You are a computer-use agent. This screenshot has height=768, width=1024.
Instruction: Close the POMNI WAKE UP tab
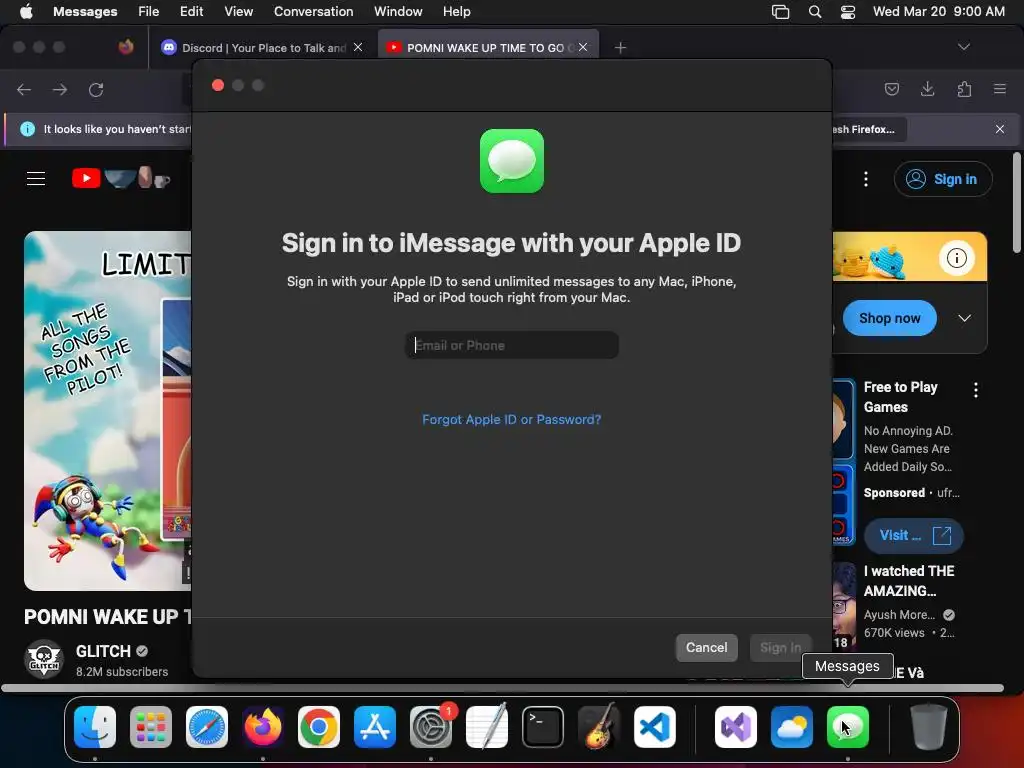tap(583, 47)
